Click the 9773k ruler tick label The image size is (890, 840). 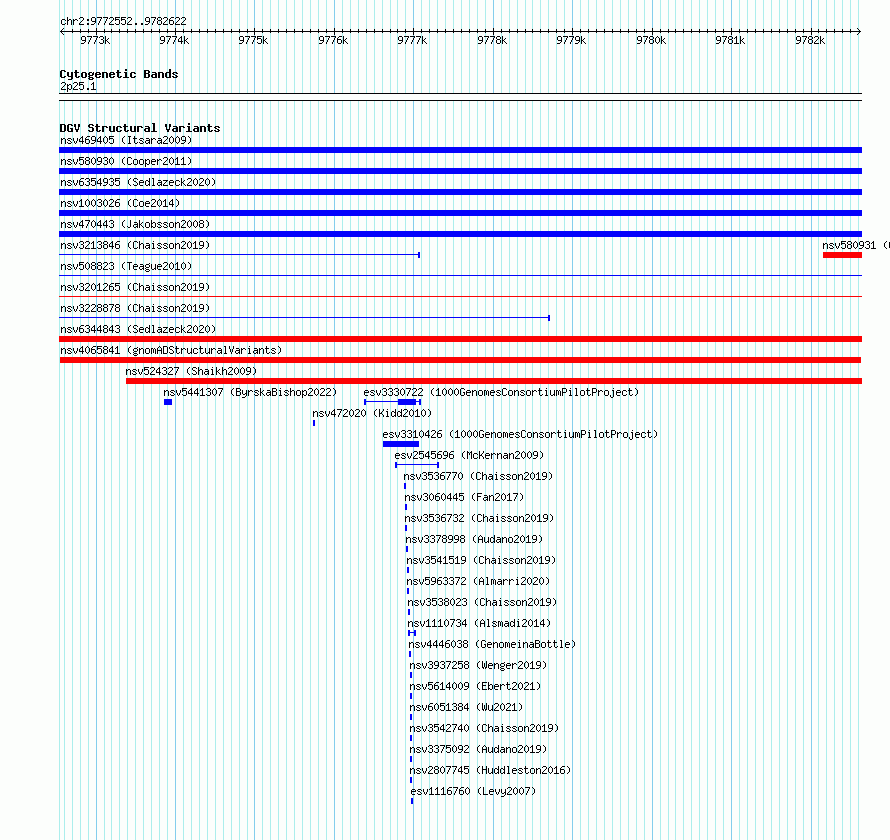pos(95,40)
